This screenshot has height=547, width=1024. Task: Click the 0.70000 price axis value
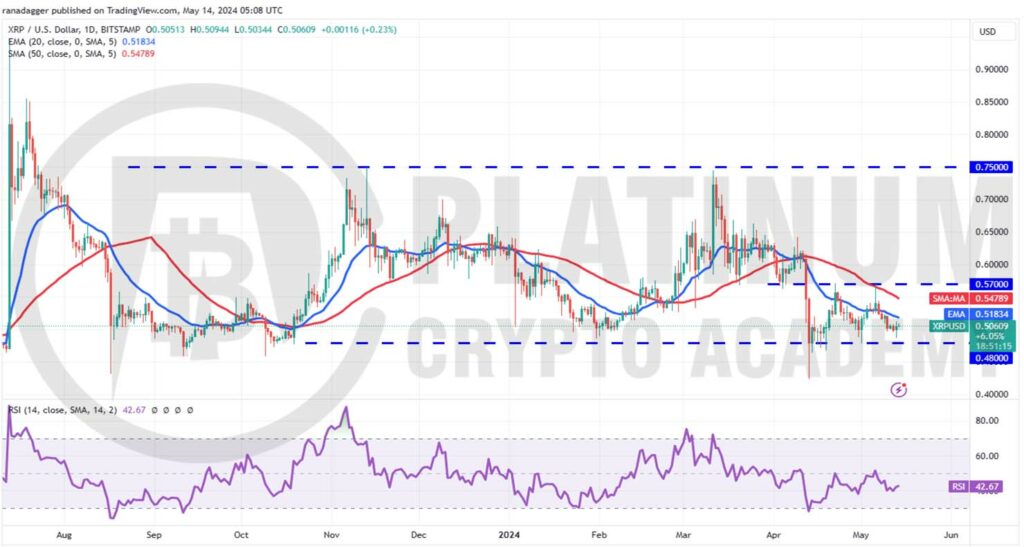click(x=991, y=199)
